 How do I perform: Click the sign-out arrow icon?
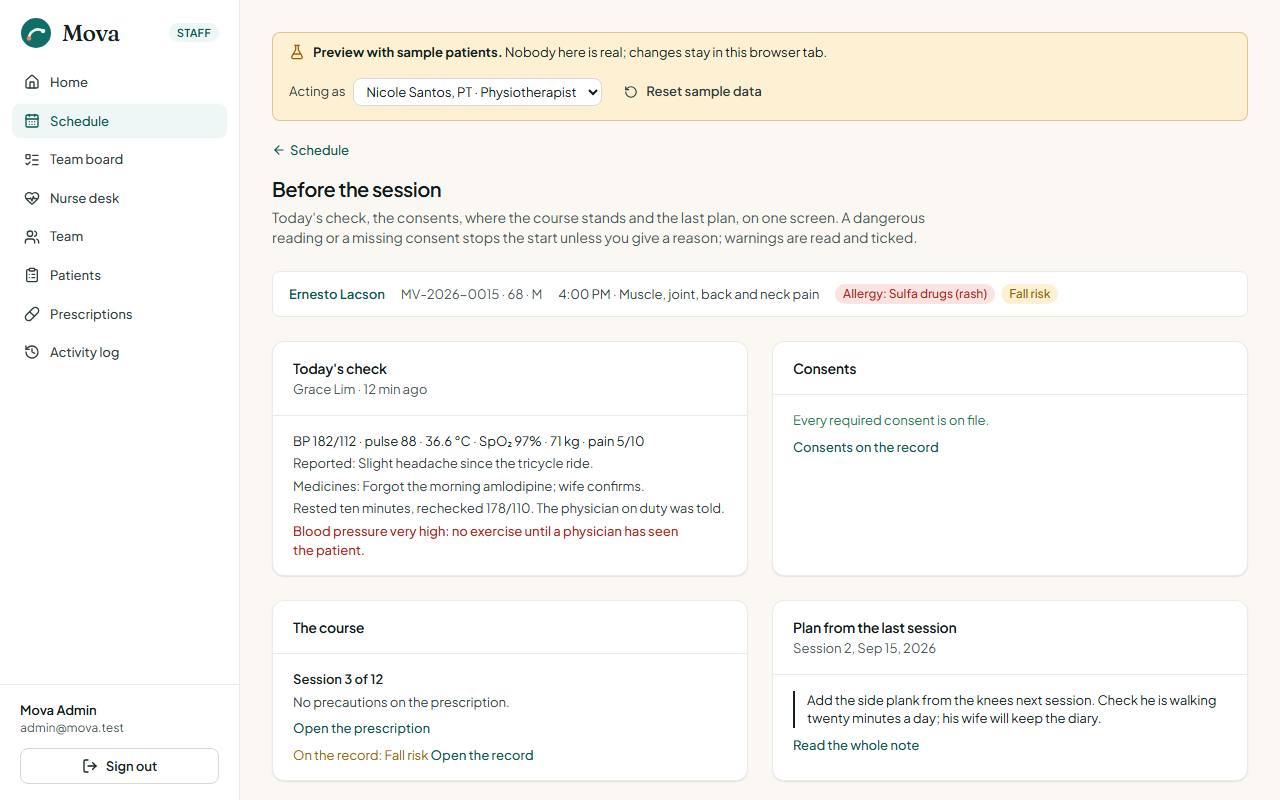coord(90,766)
